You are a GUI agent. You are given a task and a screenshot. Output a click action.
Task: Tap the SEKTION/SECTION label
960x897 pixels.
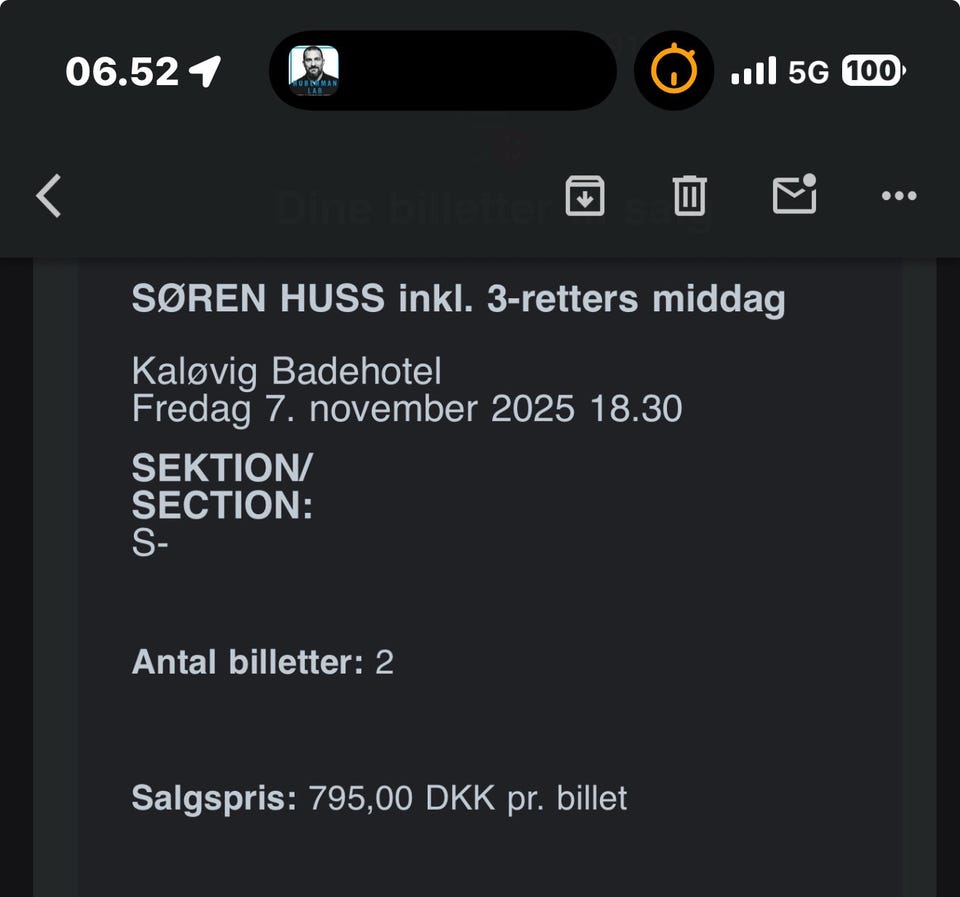[222, 487]
